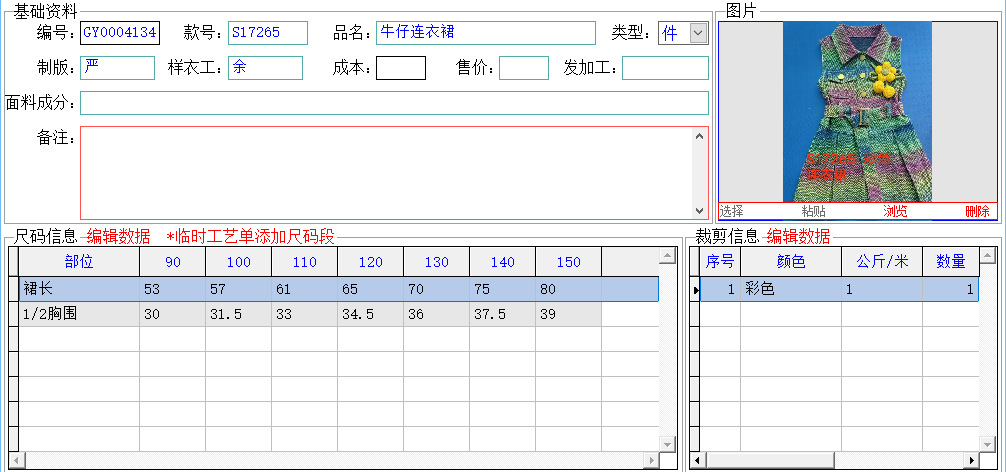Image resolution: width=1006 pixels, height=472 pixels.
Task: Select the 裙长 row label
Action: pyautogui.click(x=79, y=289)
